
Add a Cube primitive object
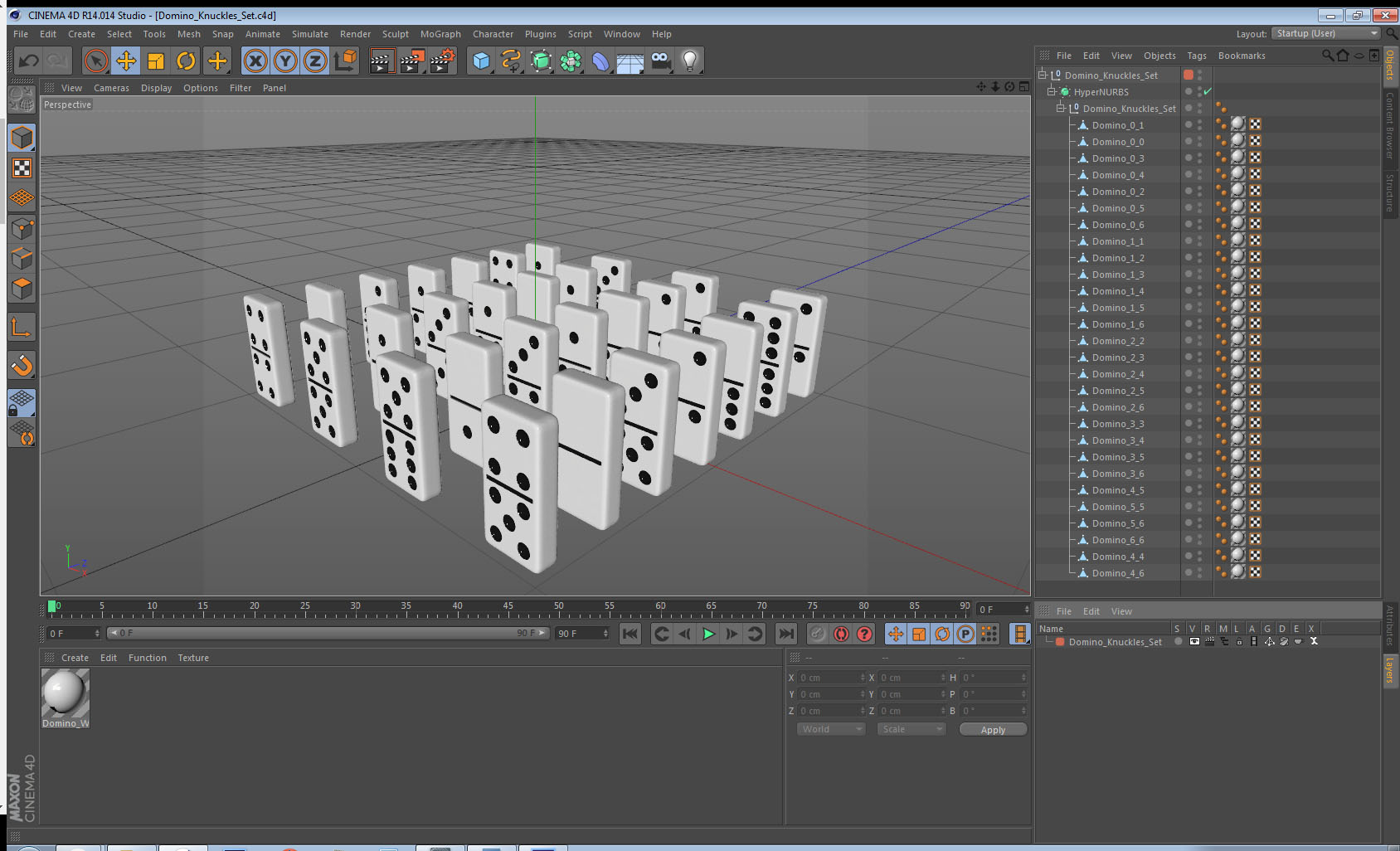[481, 61]
